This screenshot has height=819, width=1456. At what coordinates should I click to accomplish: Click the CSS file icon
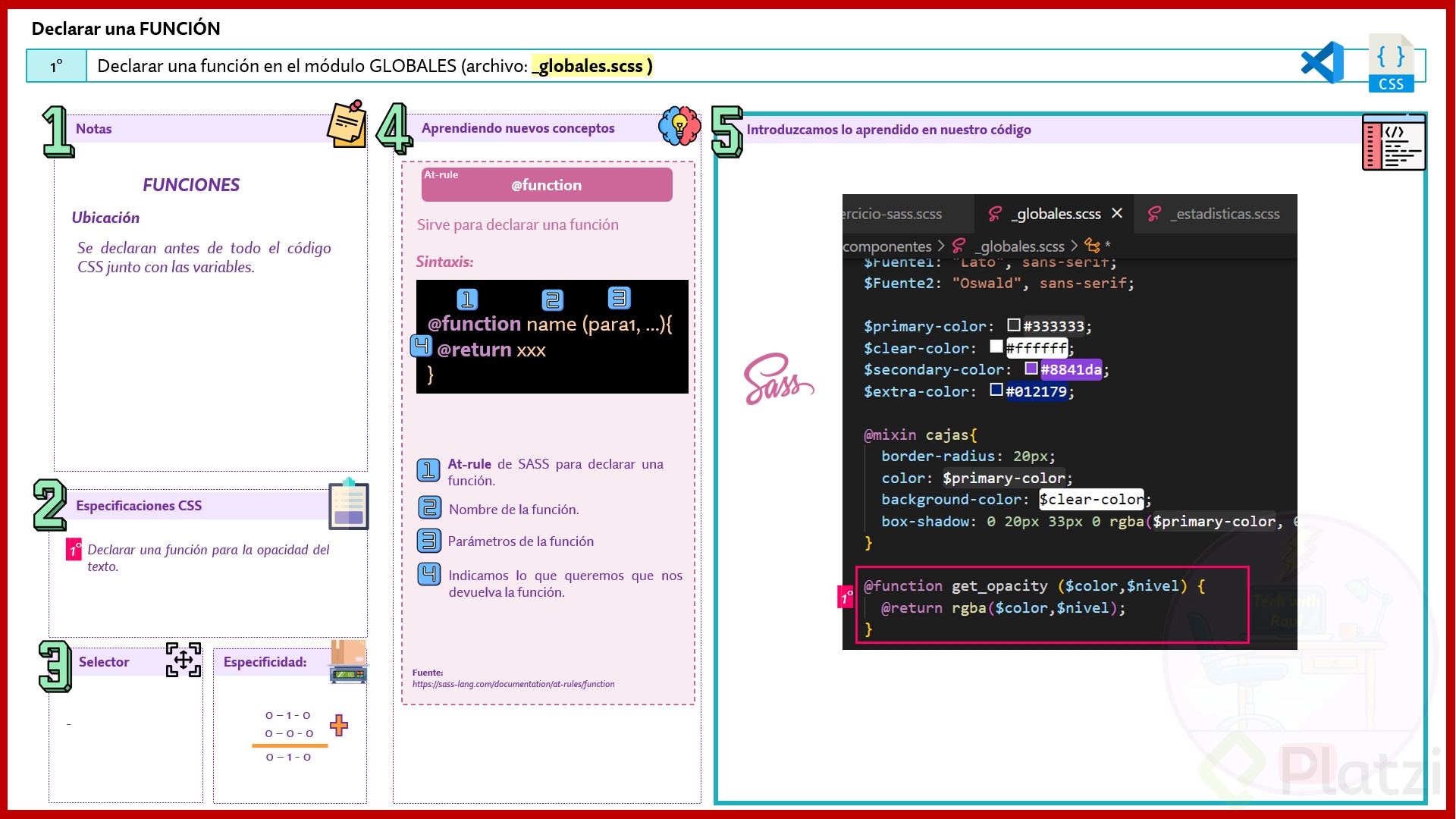(1391, 64)
